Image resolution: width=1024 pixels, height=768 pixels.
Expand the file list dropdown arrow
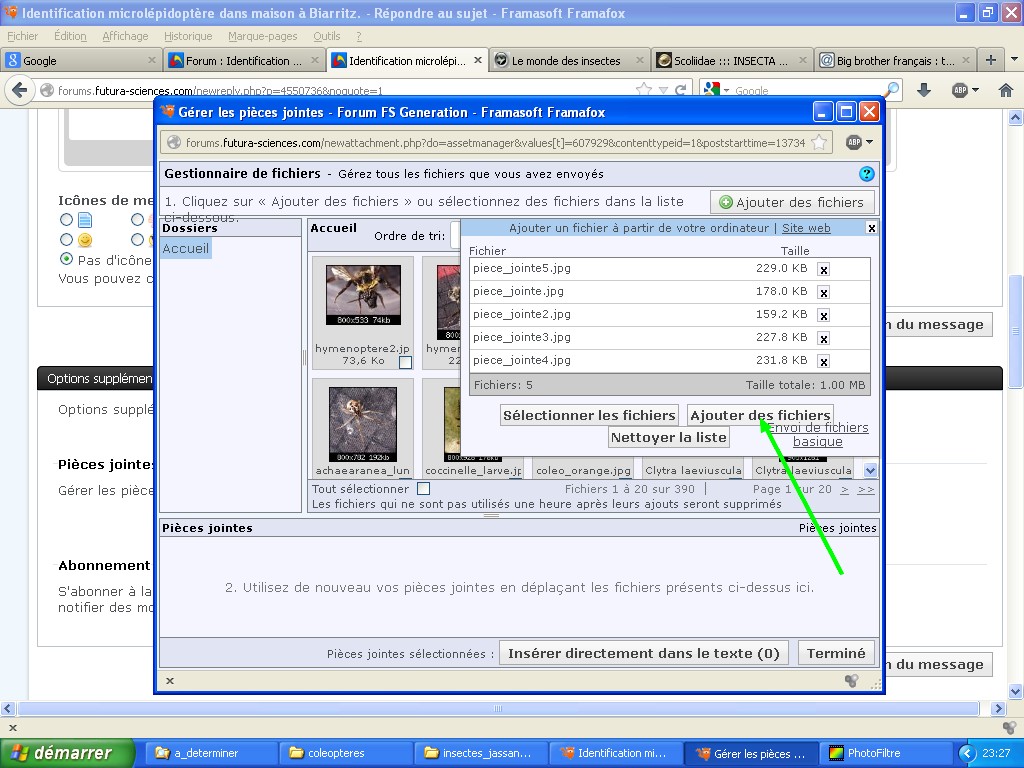(870, 470)
